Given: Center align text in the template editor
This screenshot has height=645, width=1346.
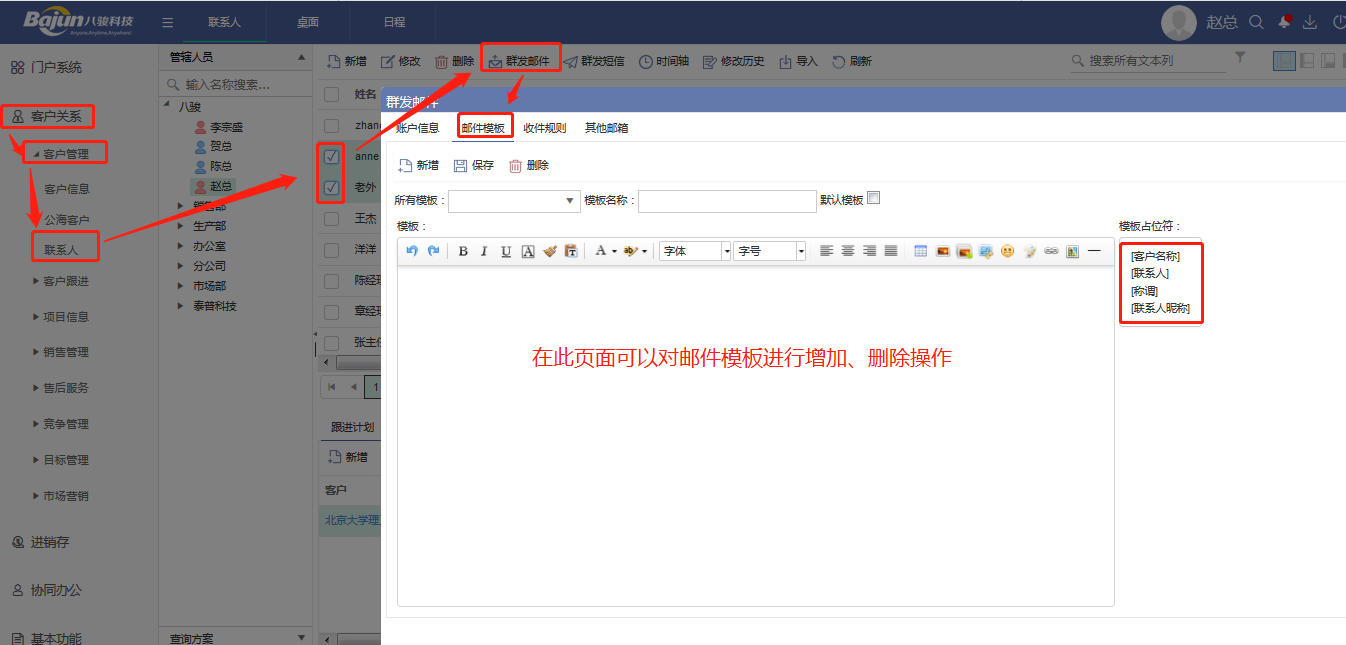Looking at the screenshot, I should [x=848, y=251].
